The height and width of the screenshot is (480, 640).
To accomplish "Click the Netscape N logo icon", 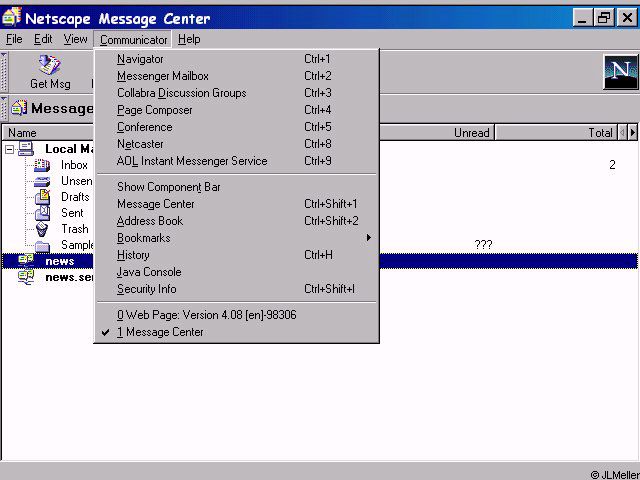I will tap(620, 72).
